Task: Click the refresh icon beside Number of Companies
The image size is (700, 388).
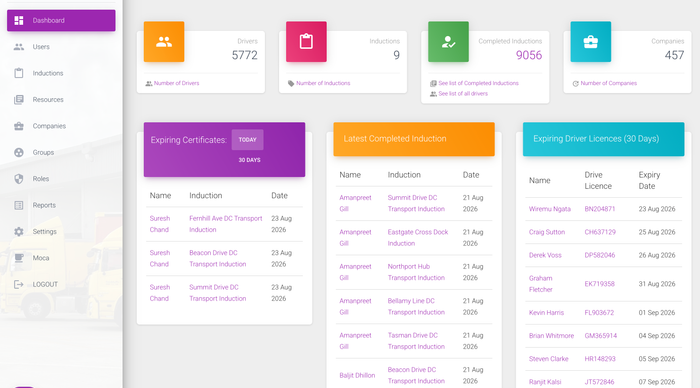Action: 575,83
